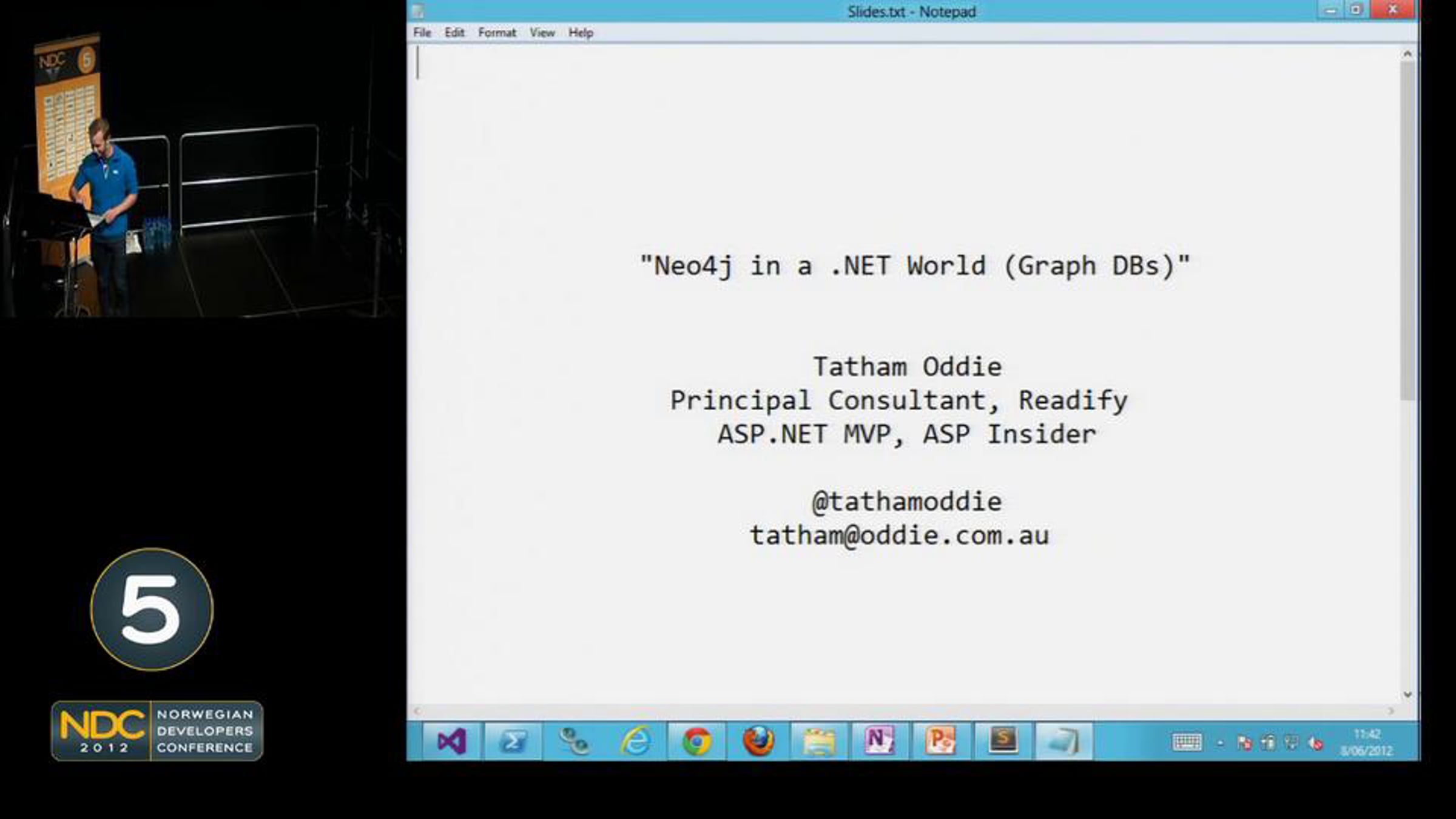Viewport: 1456px width, 819px height.
Task: Open the touch keyboard from the tray
Action: [1187, 742]
